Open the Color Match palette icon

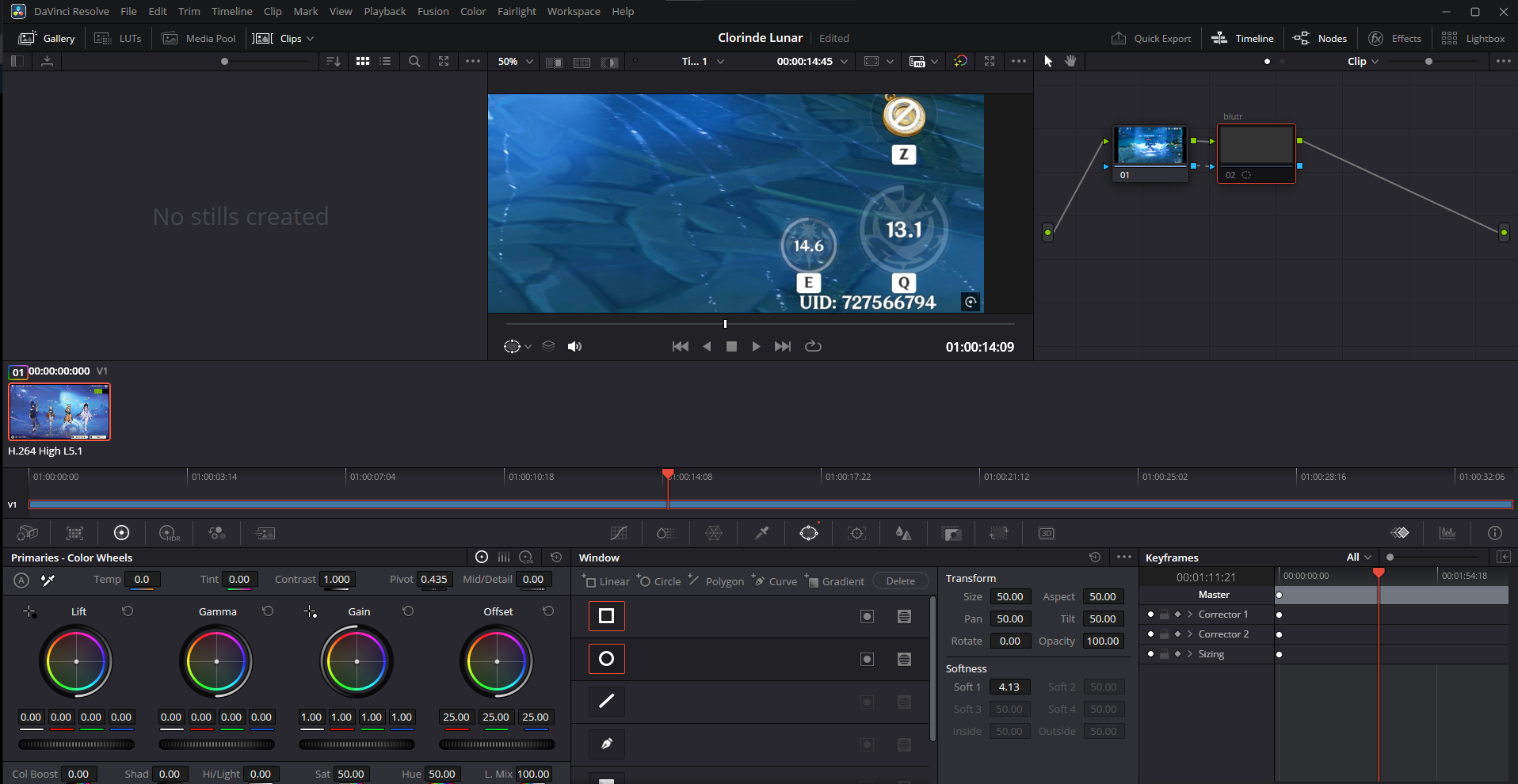coord(75,533)
